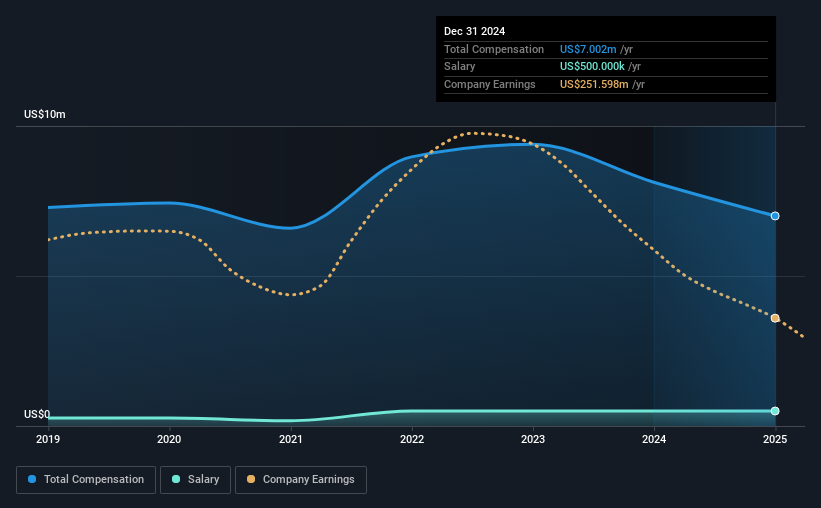The width and height of the screenshot is (821, 508).
Task: Click the tooltip's Salary row label
Action: pyautogui.click(x=459, y=67)
